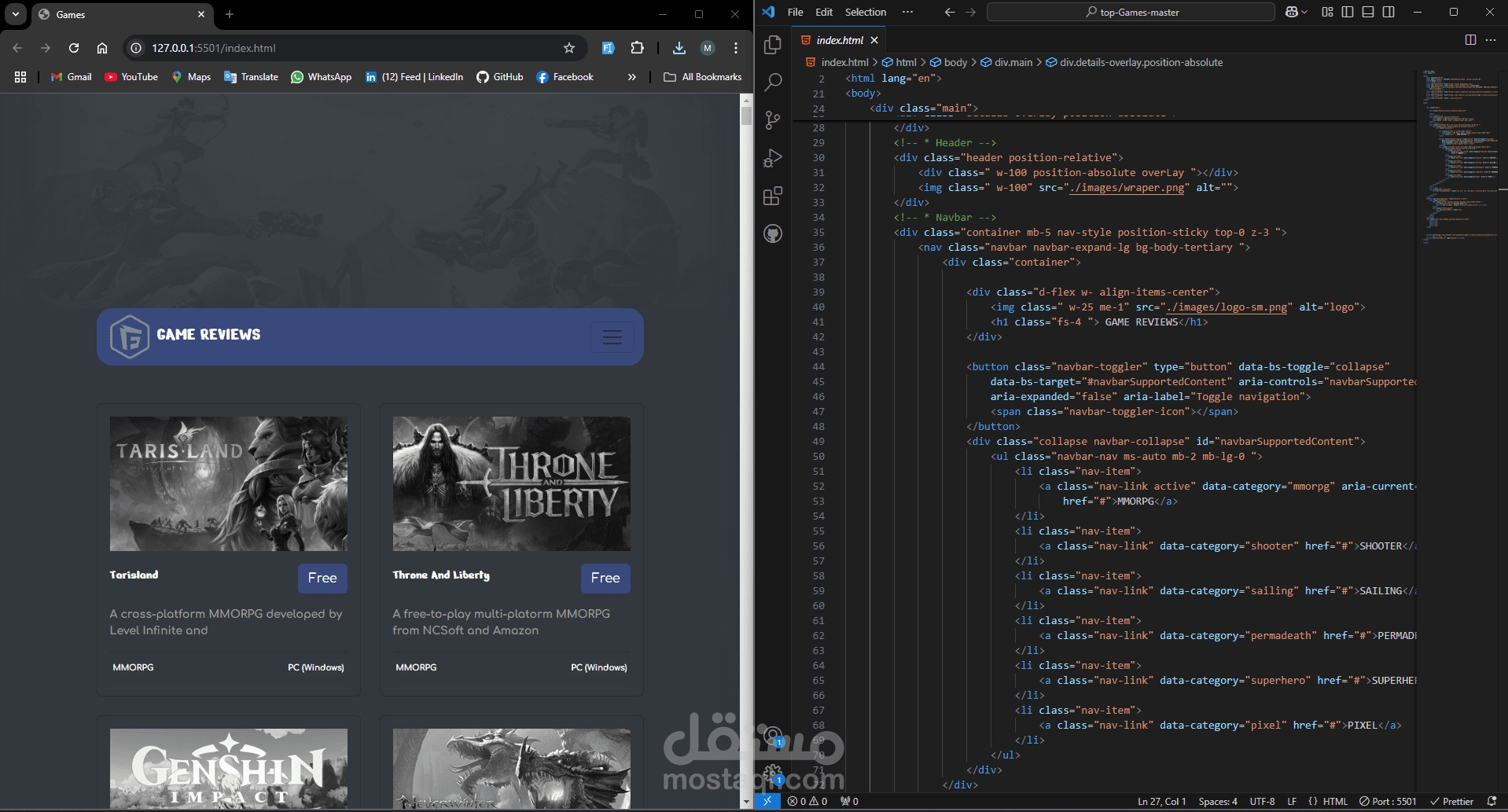Open the Chrome profile avatar M
This screenshot has width=1508, height=812.
[x=708, y=48]
